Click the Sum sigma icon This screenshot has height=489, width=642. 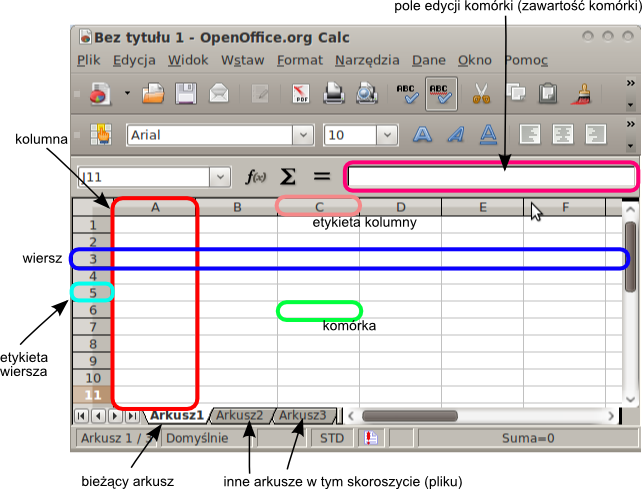(x=288, y=177)
